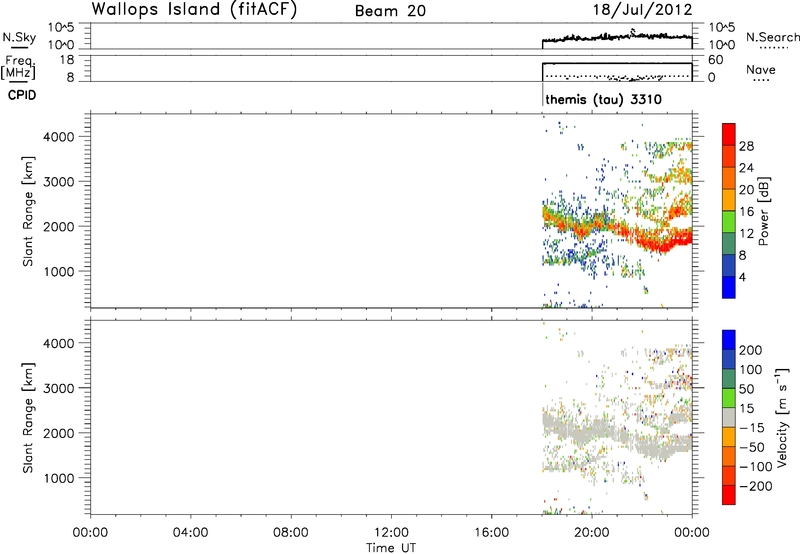This screenshot has height=554, width=800.
Task: Click the 'Freq. [MHz]' axis label
Action: (19, 67)
